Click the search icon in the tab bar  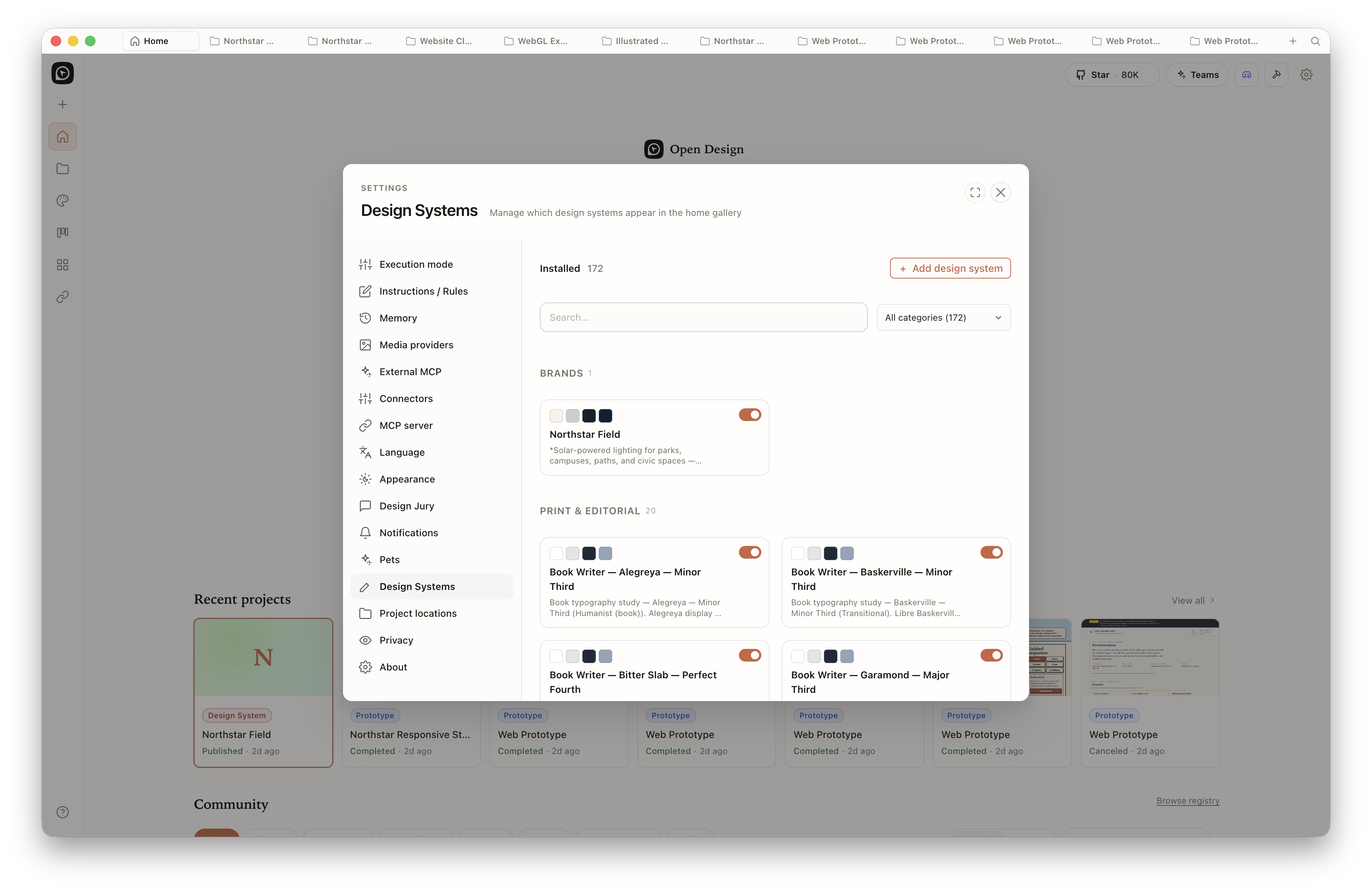[x=1315, y=41]
